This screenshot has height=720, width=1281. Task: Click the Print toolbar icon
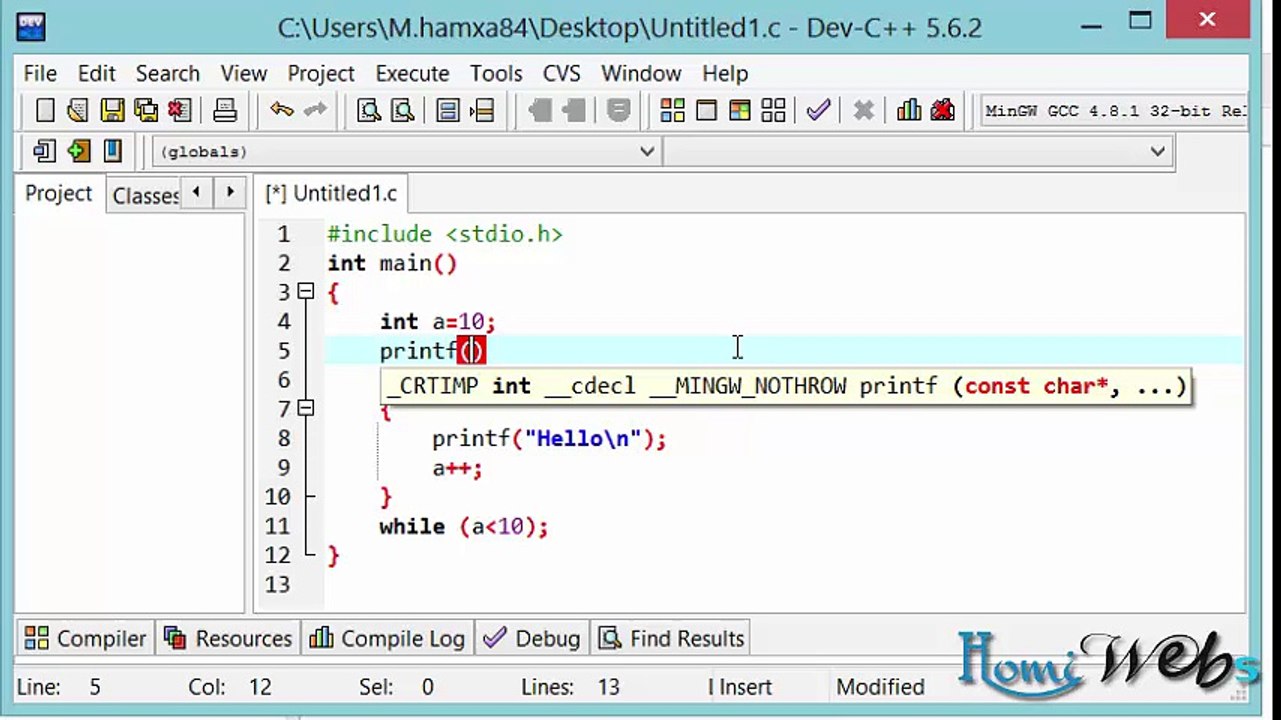(x=225, y=111)
